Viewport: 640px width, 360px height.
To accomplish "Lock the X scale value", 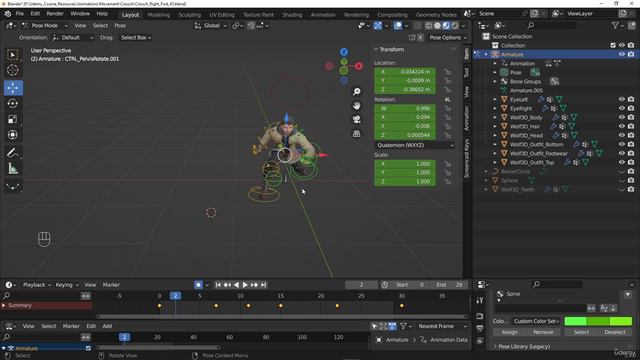I will [448, 164].
